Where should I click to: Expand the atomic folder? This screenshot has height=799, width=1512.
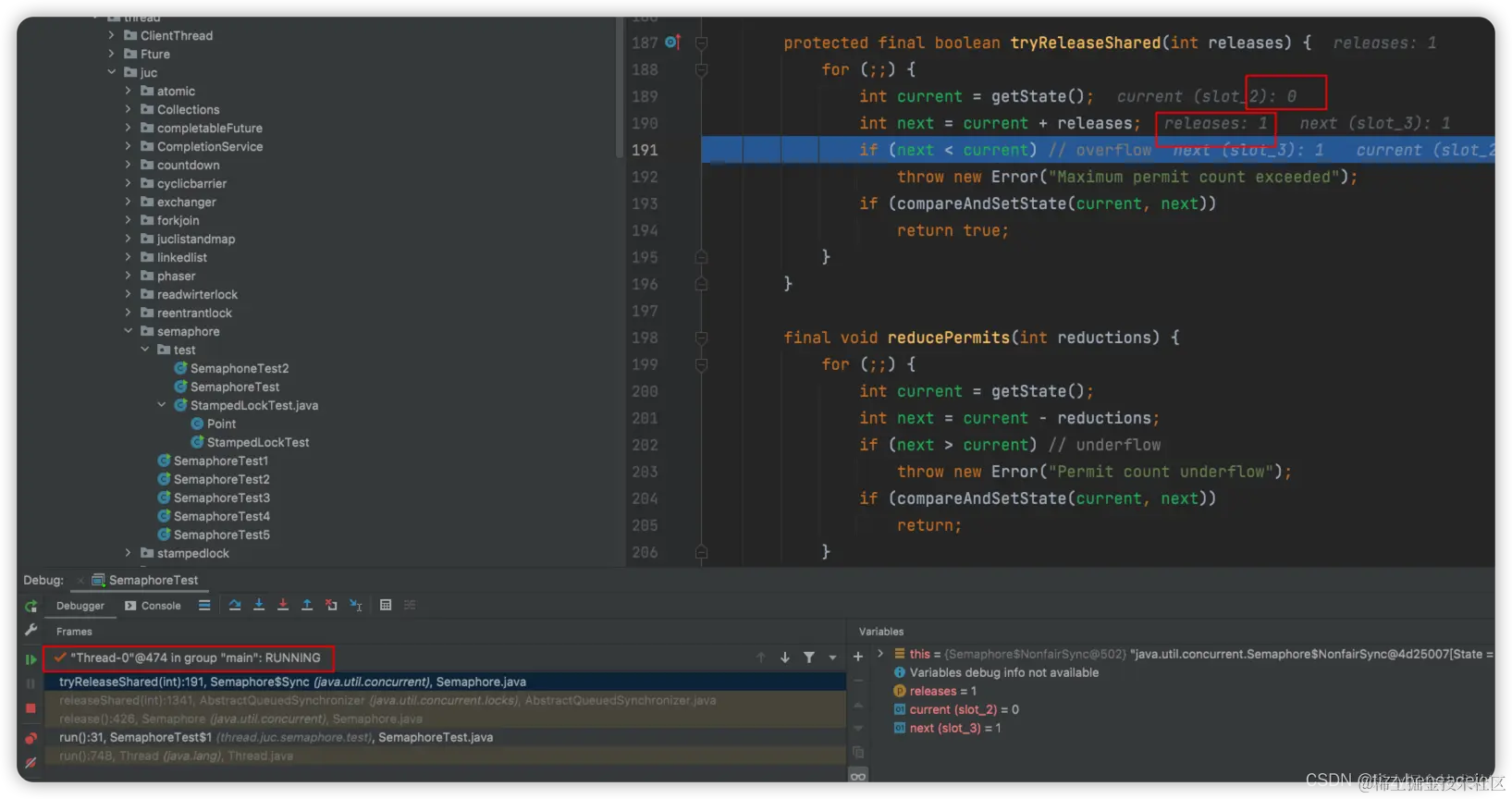coord(129,91)
